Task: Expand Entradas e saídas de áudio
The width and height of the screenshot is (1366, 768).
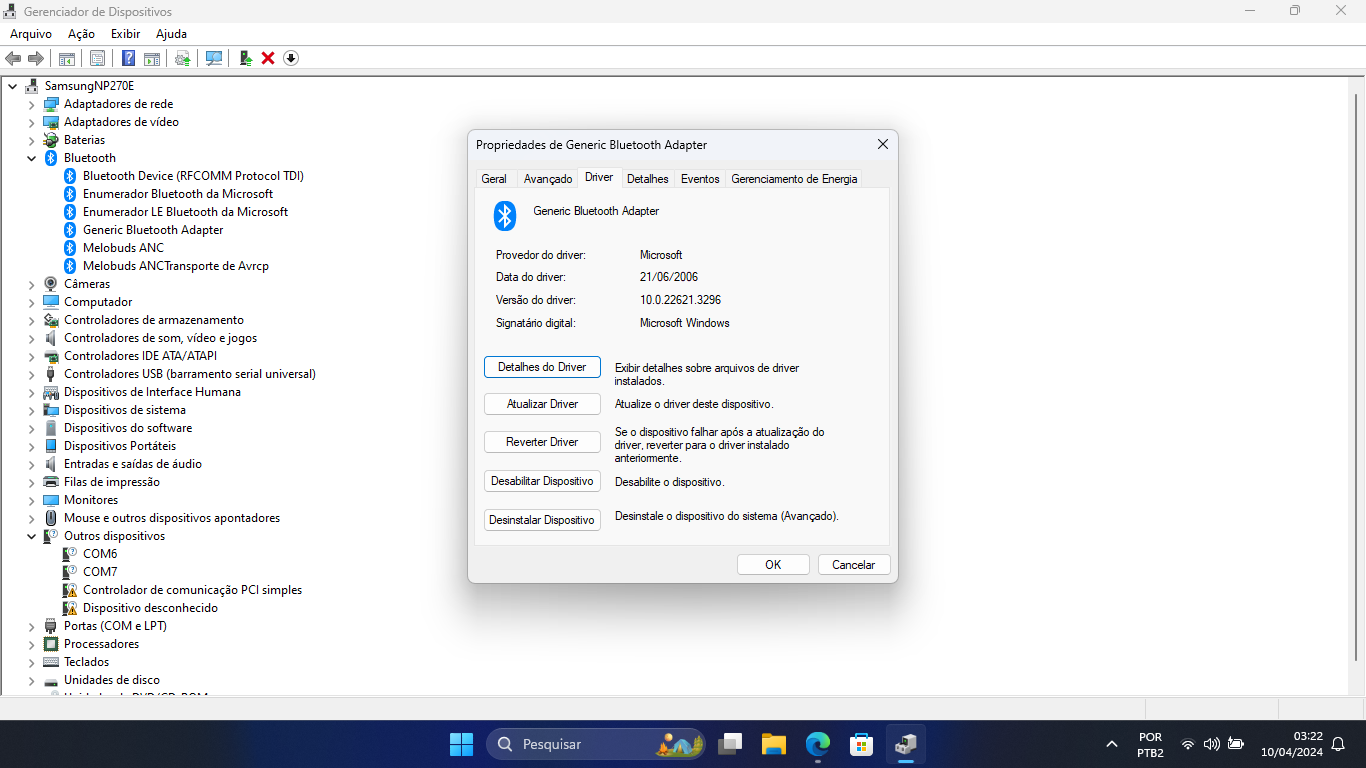Action: click(31, 464)
